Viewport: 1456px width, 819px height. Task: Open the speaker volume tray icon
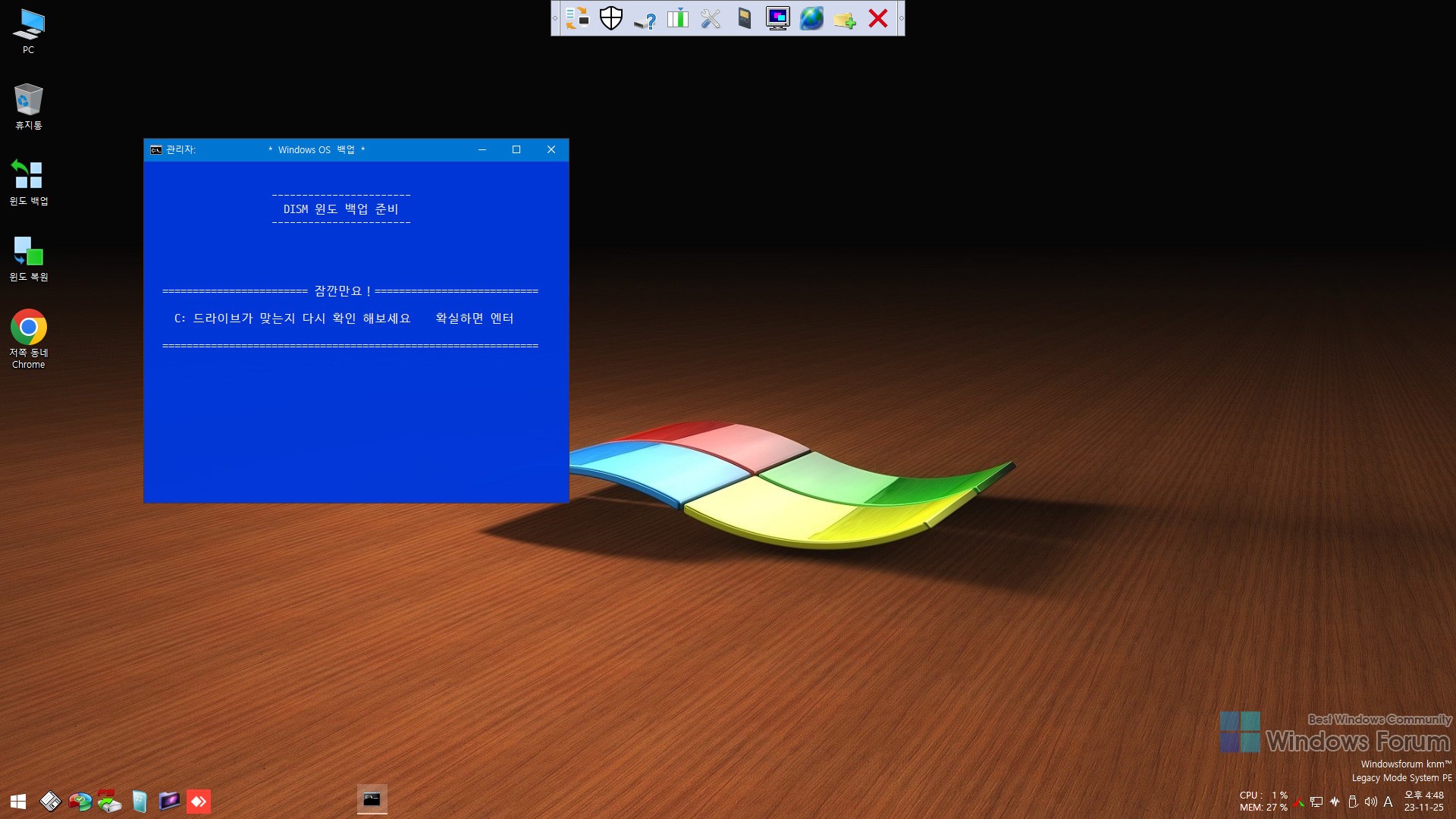click(x=1370, y=802)
